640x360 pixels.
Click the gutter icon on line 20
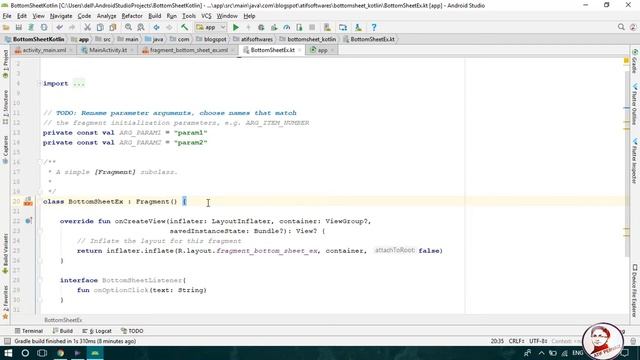[x=28, y=201]
